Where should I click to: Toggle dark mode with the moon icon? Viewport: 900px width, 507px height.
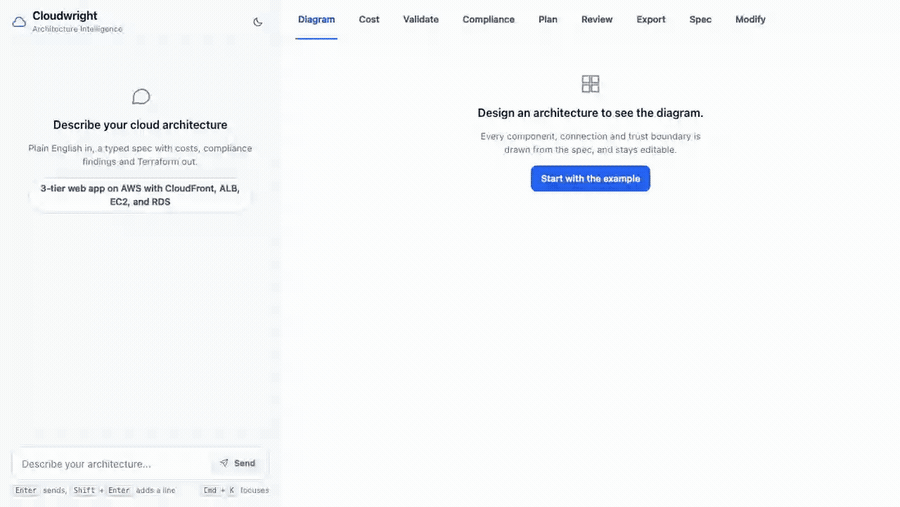pos(258,22)
